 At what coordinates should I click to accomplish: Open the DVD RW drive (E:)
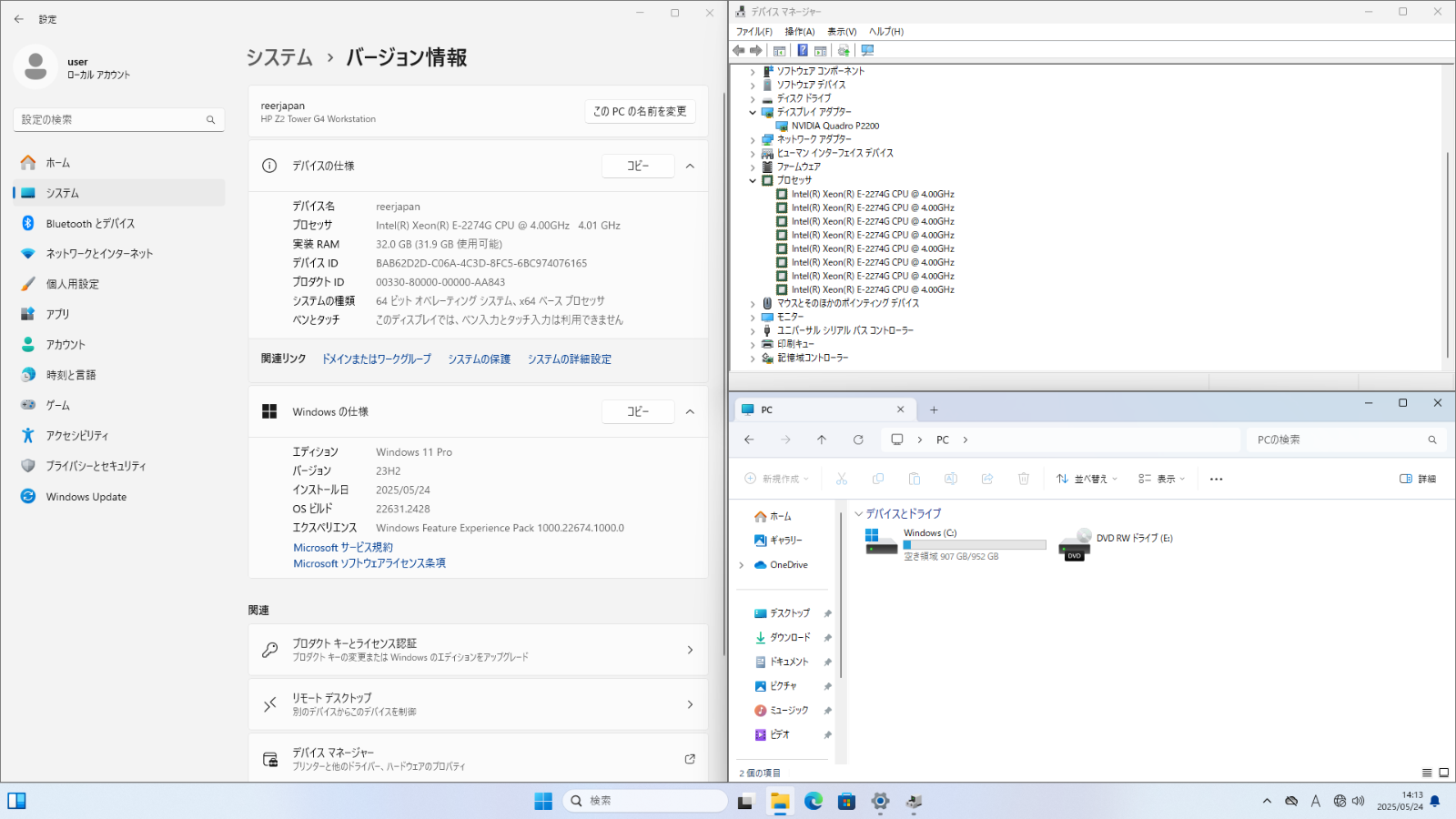tap(1117, 542)
